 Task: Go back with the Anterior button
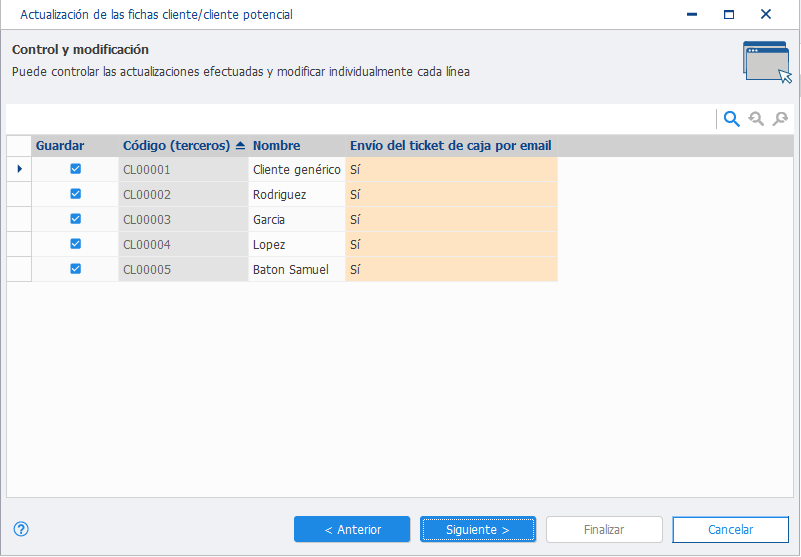pos(352,529)
